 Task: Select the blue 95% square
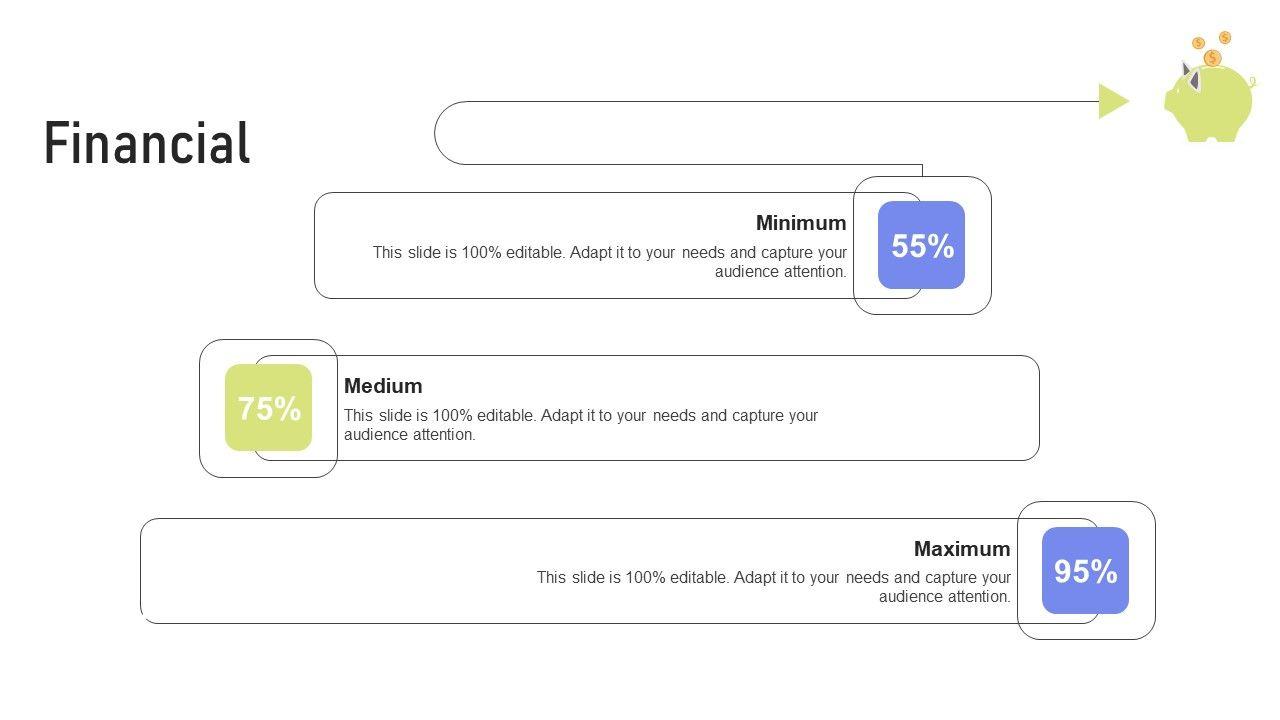tap(1085, 571)
